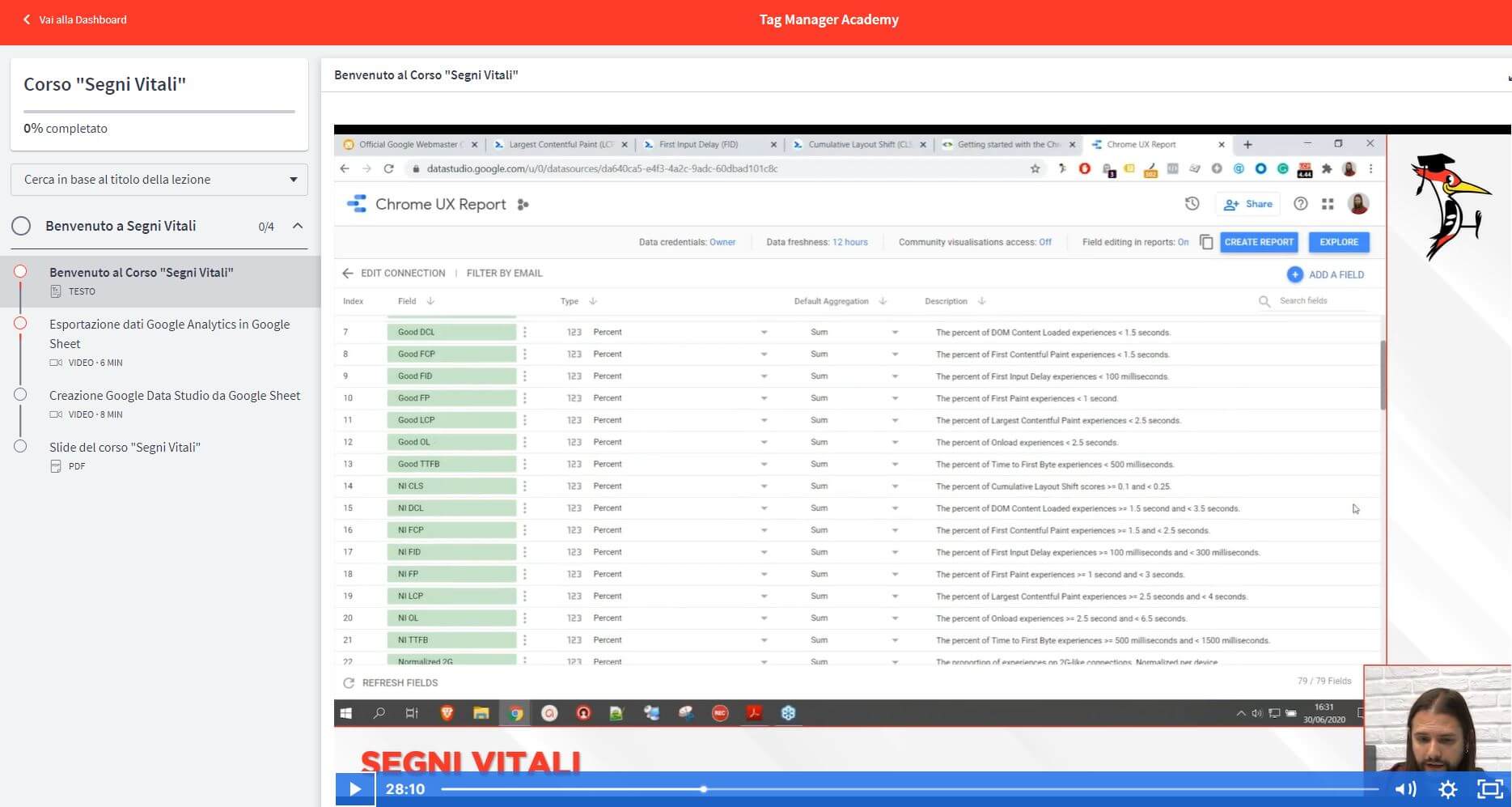Enter fullscreen video mode
1512x807 pixels.
coord(1490,789)
